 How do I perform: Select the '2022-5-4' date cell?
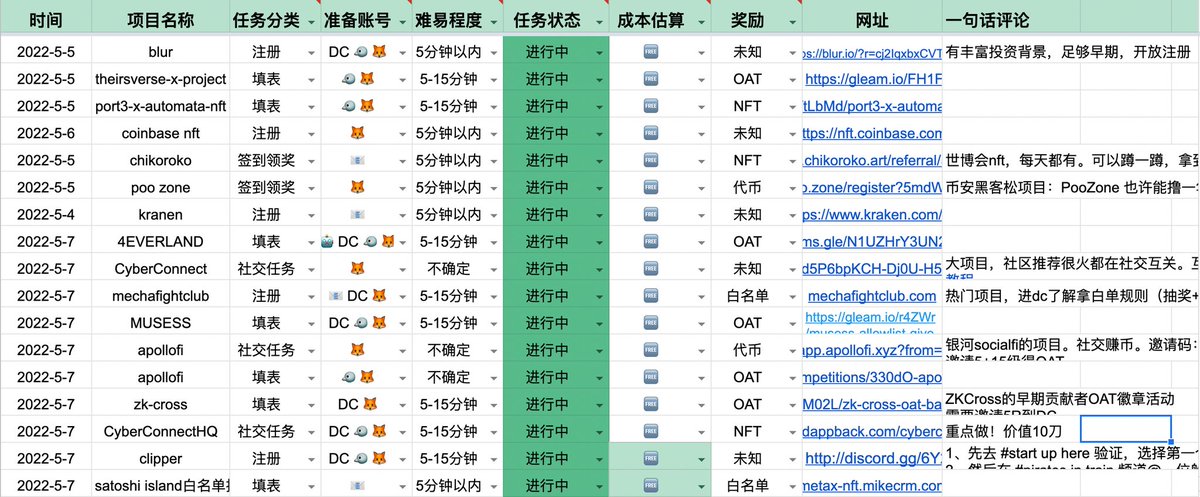(x=46, y=214)
